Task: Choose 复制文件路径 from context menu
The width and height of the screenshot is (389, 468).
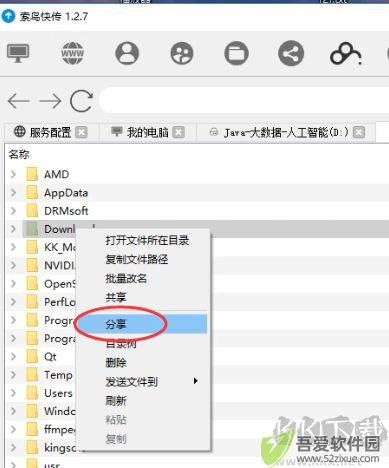Action: click(x=137, y=259)
